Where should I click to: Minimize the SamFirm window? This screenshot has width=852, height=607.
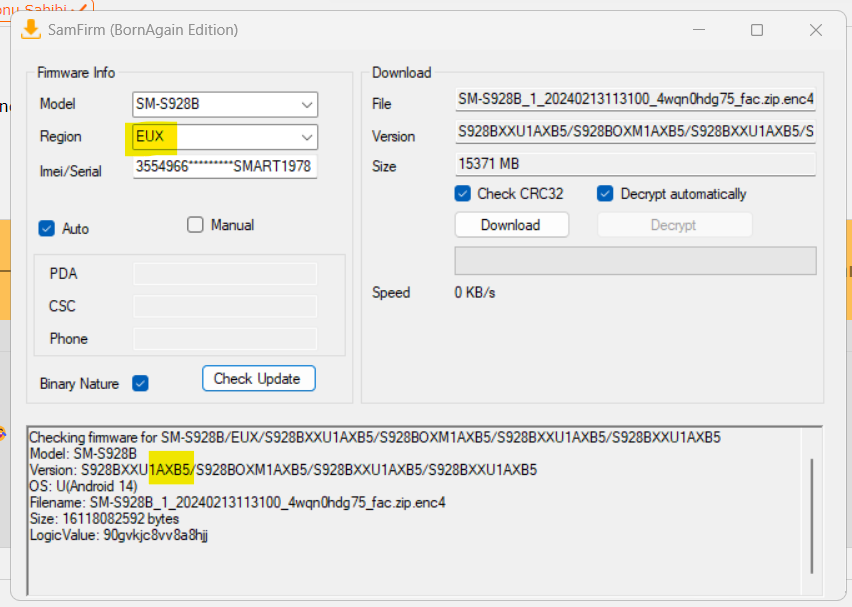(x=699, y=30)
